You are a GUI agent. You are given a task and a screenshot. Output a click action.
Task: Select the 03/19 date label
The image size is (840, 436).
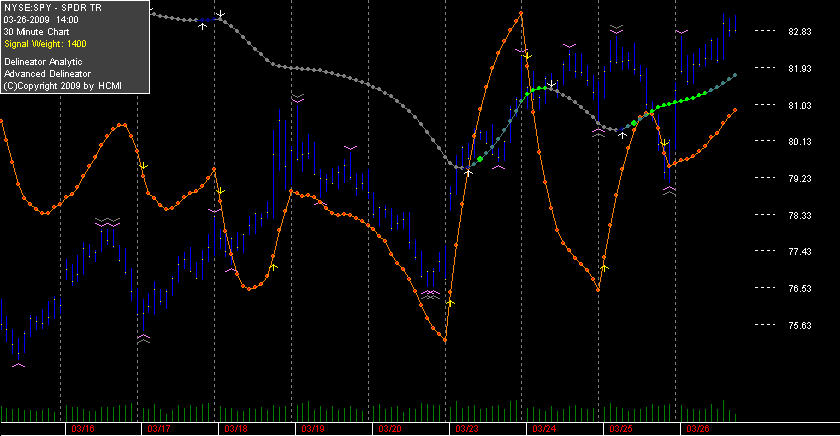313,429
